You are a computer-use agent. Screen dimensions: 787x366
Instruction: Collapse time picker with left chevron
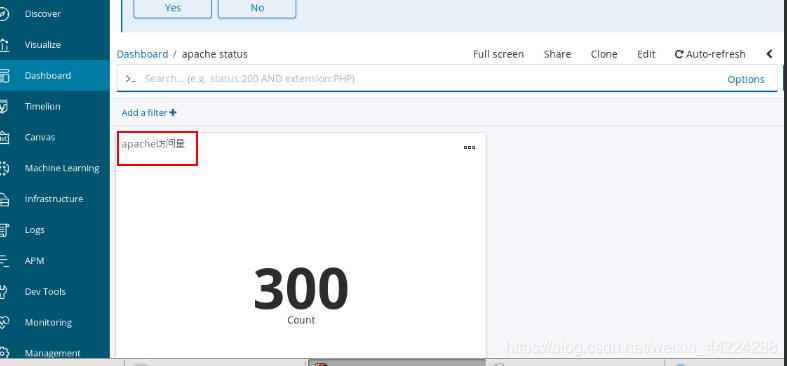point(769,54)
